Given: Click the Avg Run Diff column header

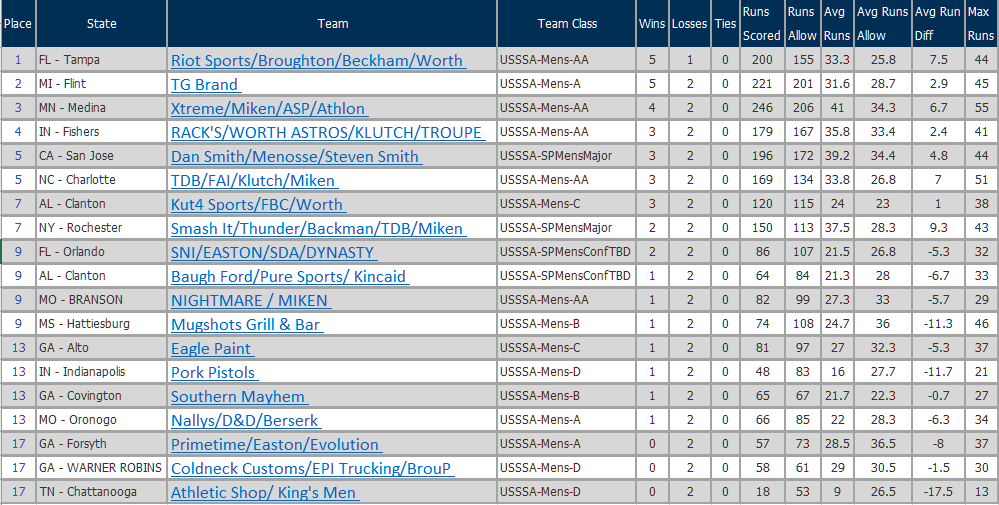Looking at the screenshot, I should pyautogui.click(x=938, y=24).
